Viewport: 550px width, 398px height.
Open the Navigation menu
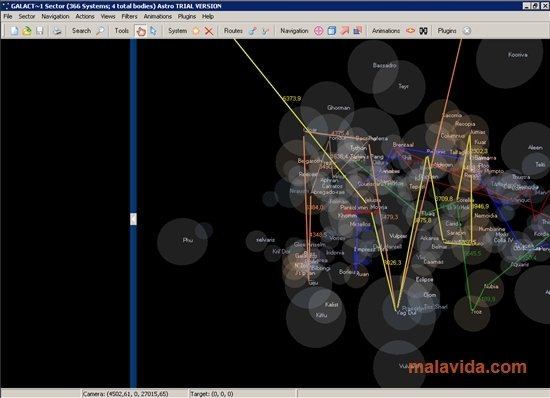coord(55,16)
